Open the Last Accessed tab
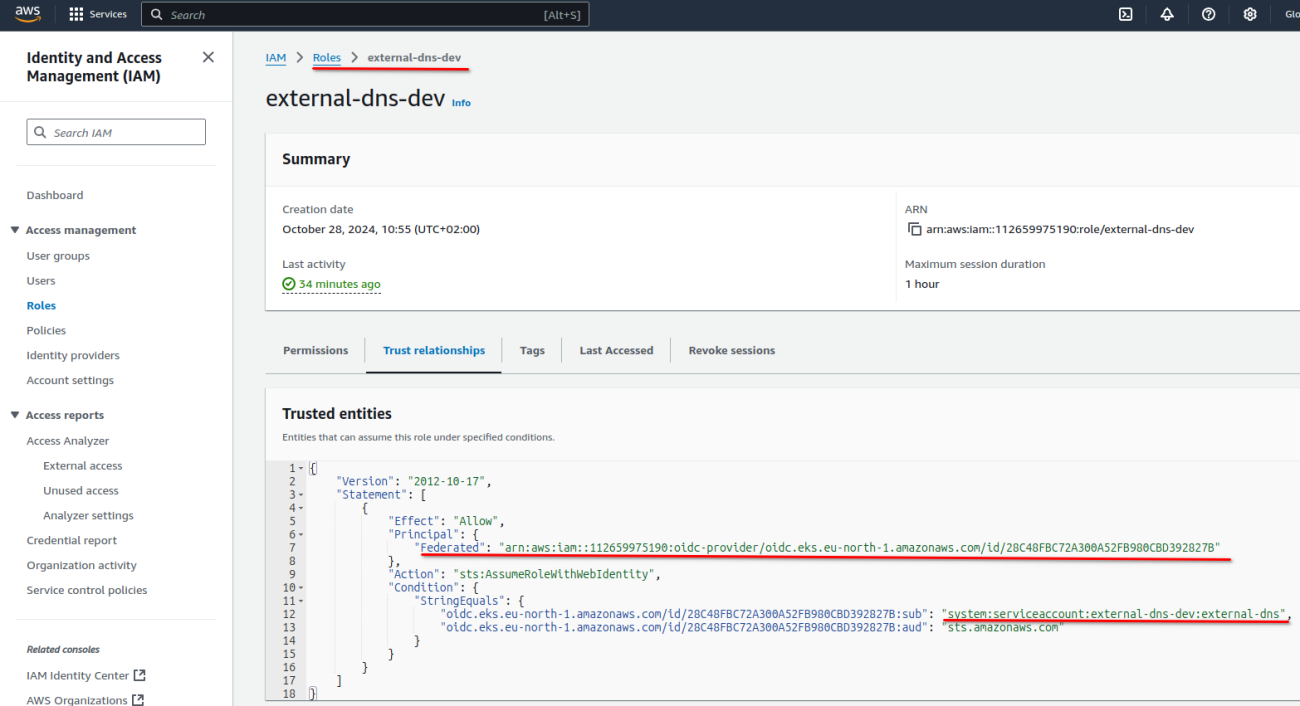 616,350
